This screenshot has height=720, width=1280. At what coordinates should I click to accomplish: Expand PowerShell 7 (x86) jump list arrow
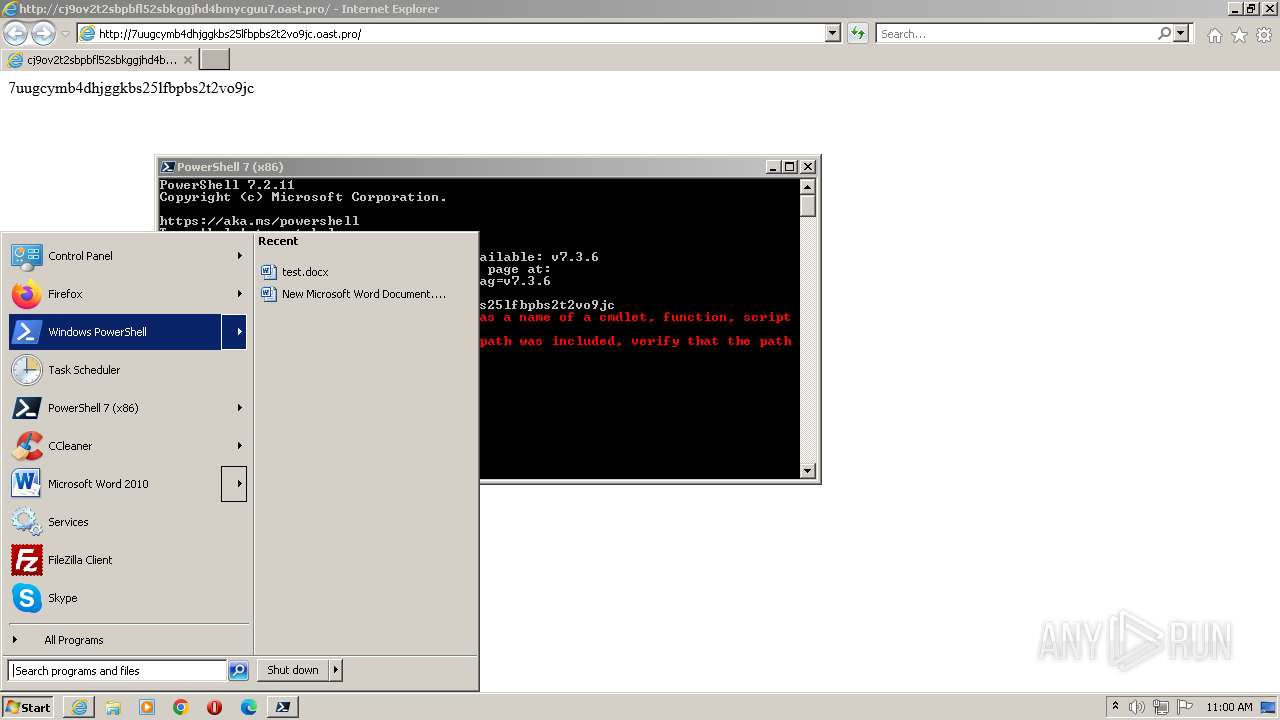(x=239, y=408)
